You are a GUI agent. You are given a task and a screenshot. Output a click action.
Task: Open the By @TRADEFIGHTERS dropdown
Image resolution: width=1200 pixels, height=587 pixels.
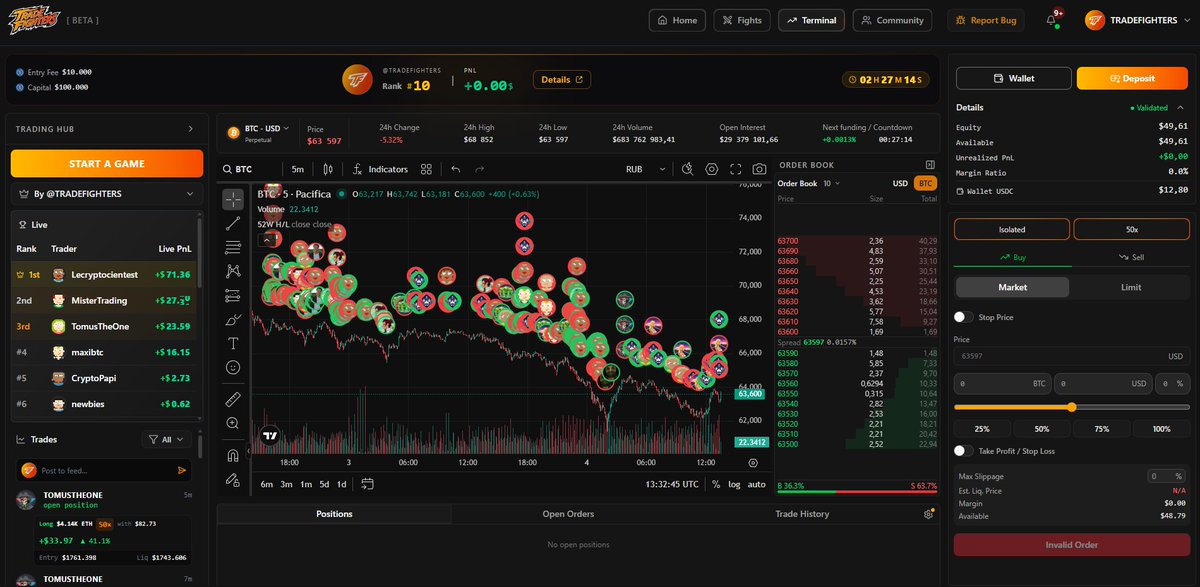pyautogui.click(x=107, y=194)
